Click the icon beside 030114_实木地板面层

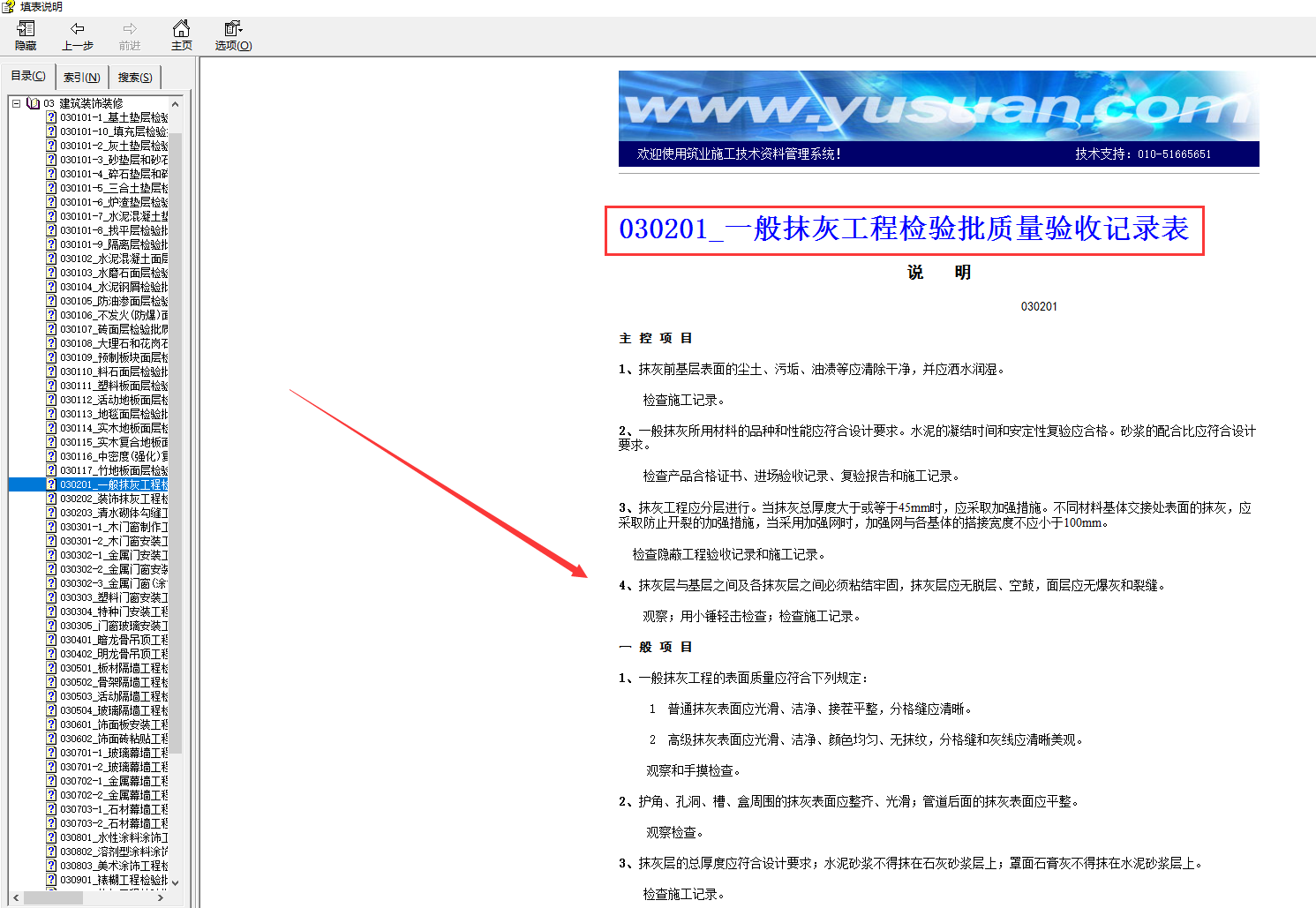tap(51, 428)
